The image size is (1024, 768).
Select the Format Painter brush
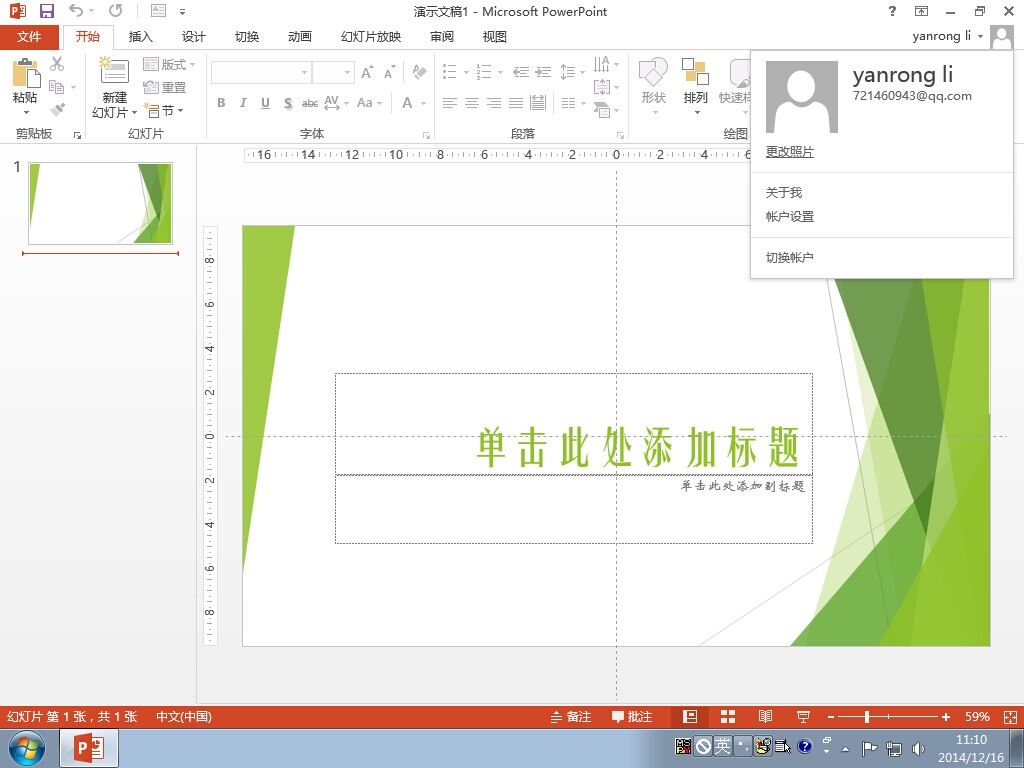(x=57, y=110)
